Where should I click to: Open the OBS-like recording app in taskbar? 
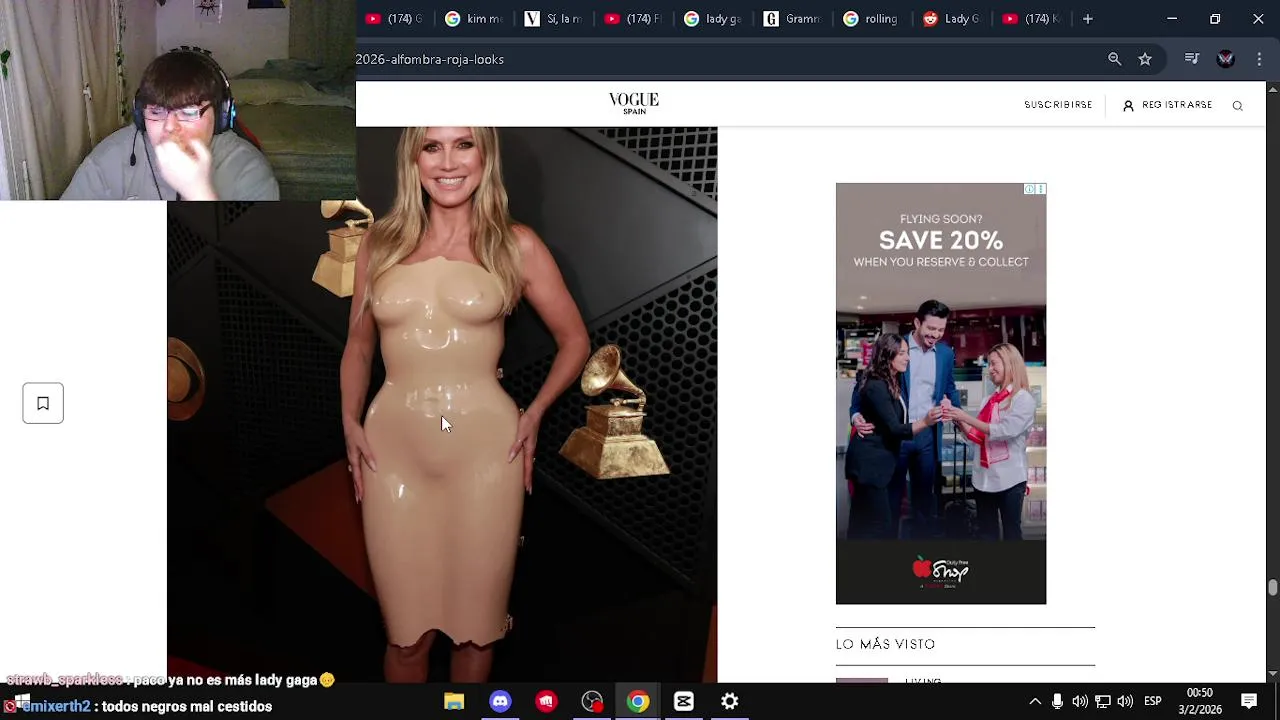point(592,701)
